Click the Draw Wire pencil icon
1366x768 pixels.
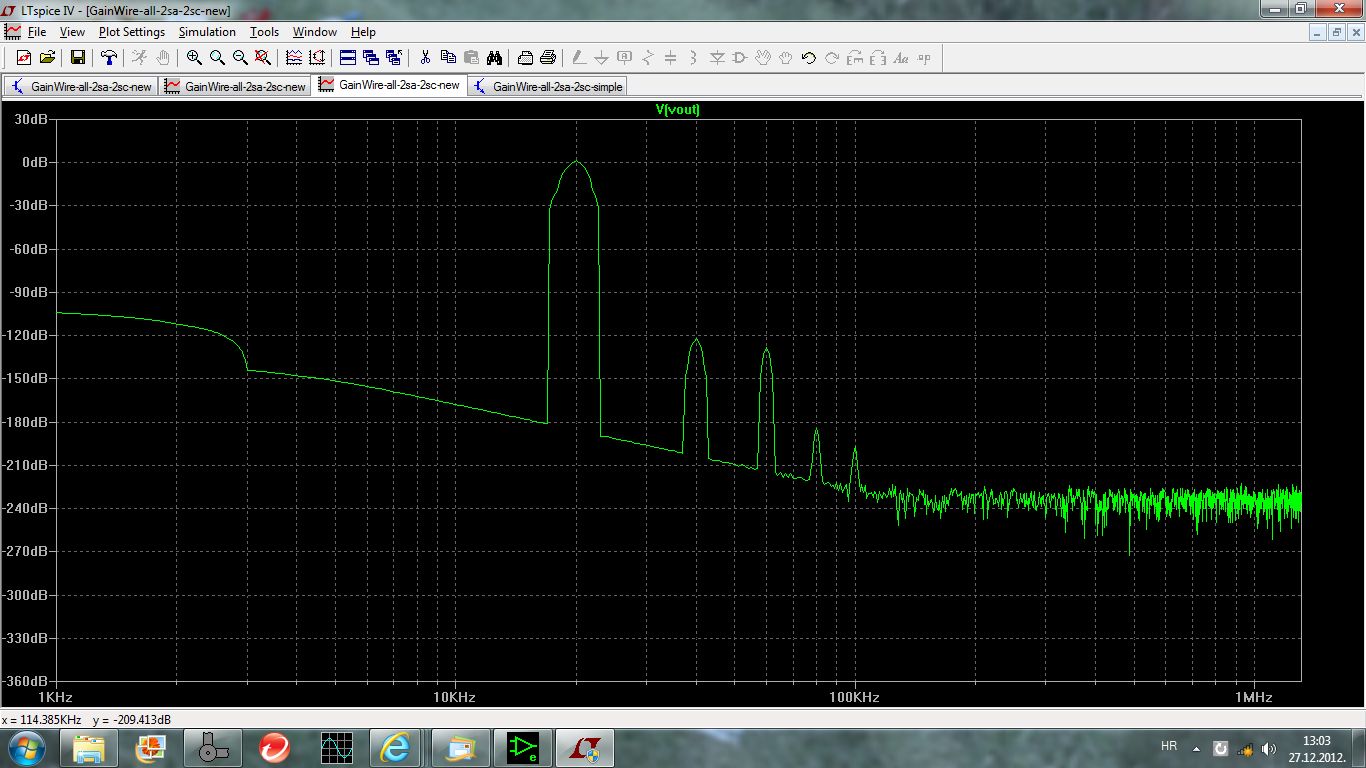579,58
